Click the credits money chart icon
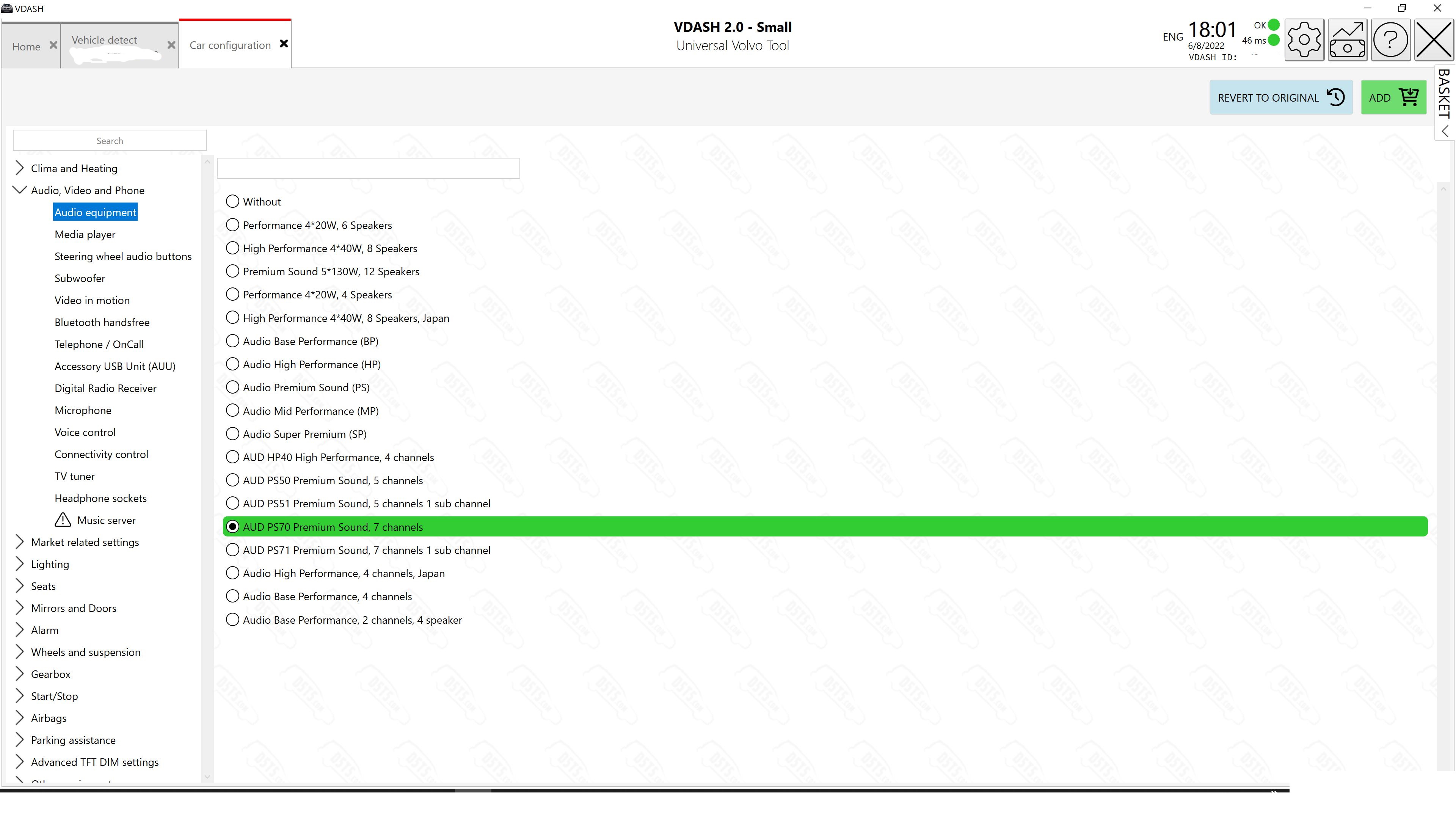This screenshot has height=819, width=1456. 1348,40
